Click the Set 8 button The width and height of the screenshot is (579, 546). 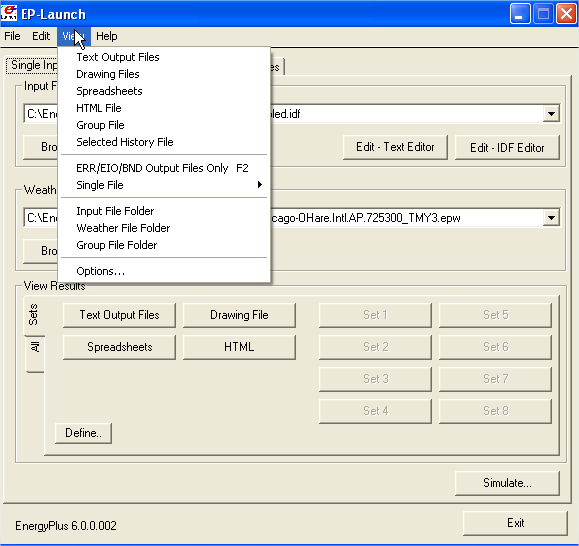click(x=495, y=411)
